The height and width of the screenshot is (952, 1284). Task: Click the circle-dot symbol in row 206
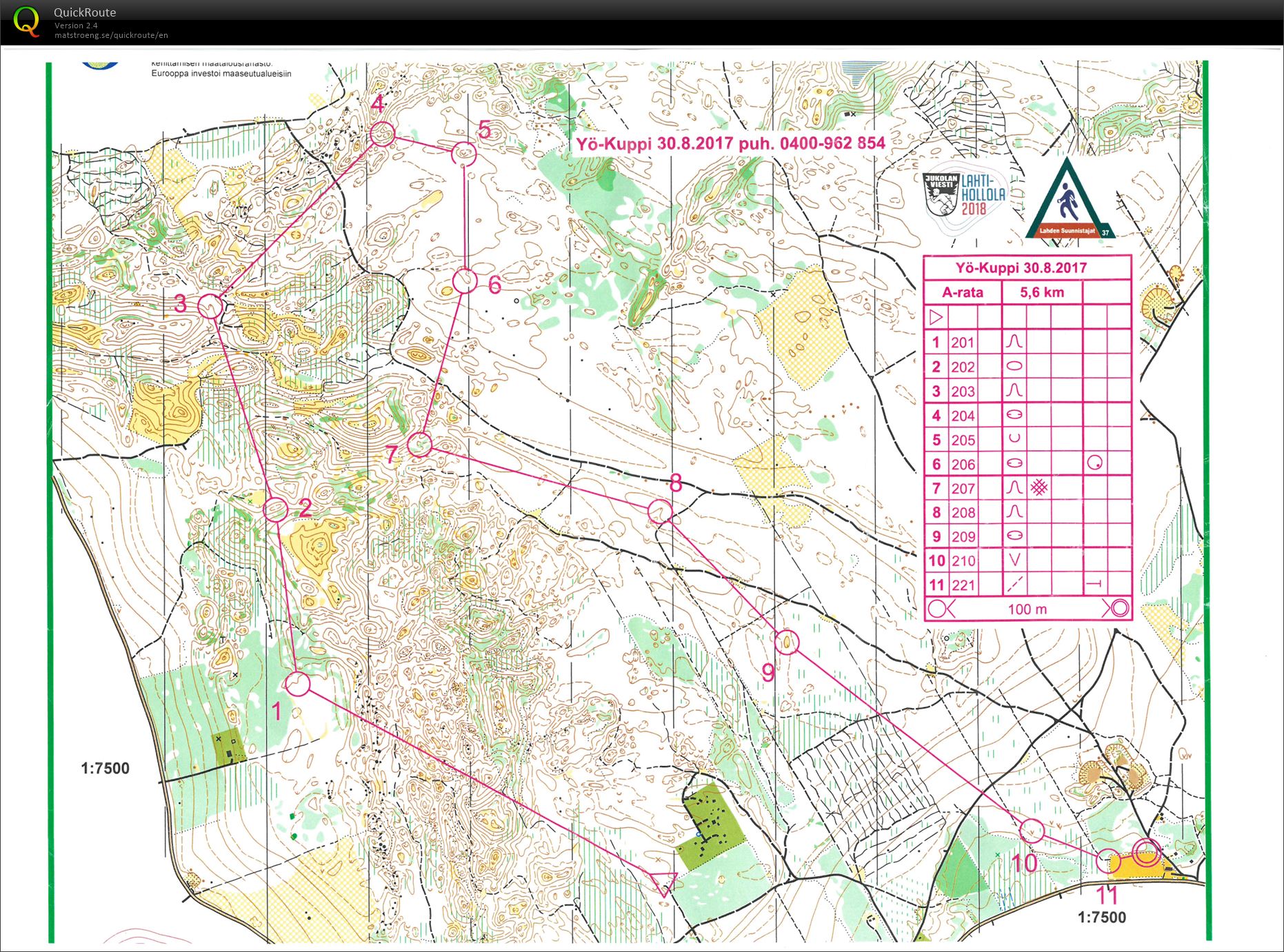tap(1094, 463)
